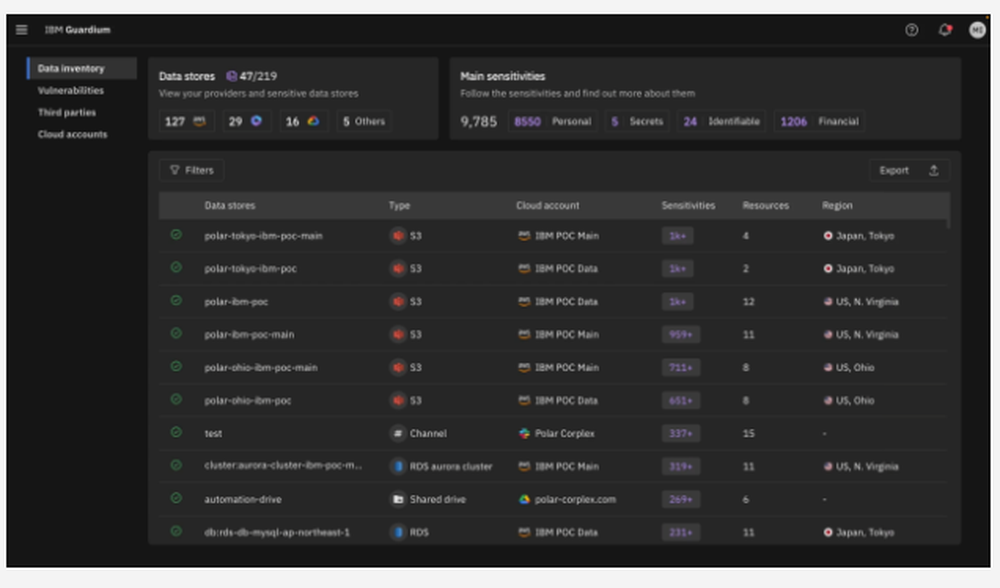
Task: Click S3 icon in polar-ohio-ibm-poc row
Action: coord(398,401)
